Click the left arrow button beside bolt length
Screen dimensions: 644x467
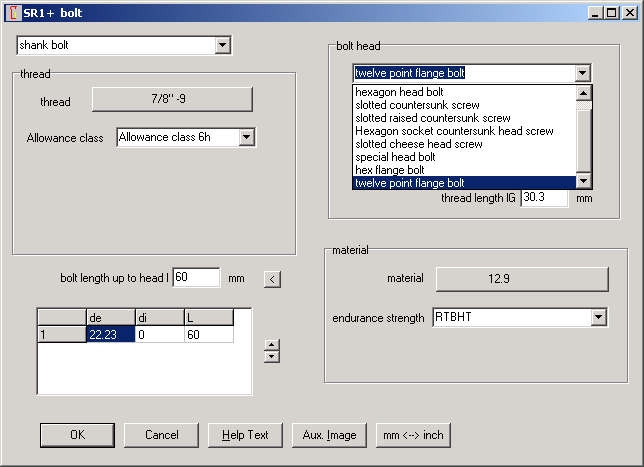(271, 278)
